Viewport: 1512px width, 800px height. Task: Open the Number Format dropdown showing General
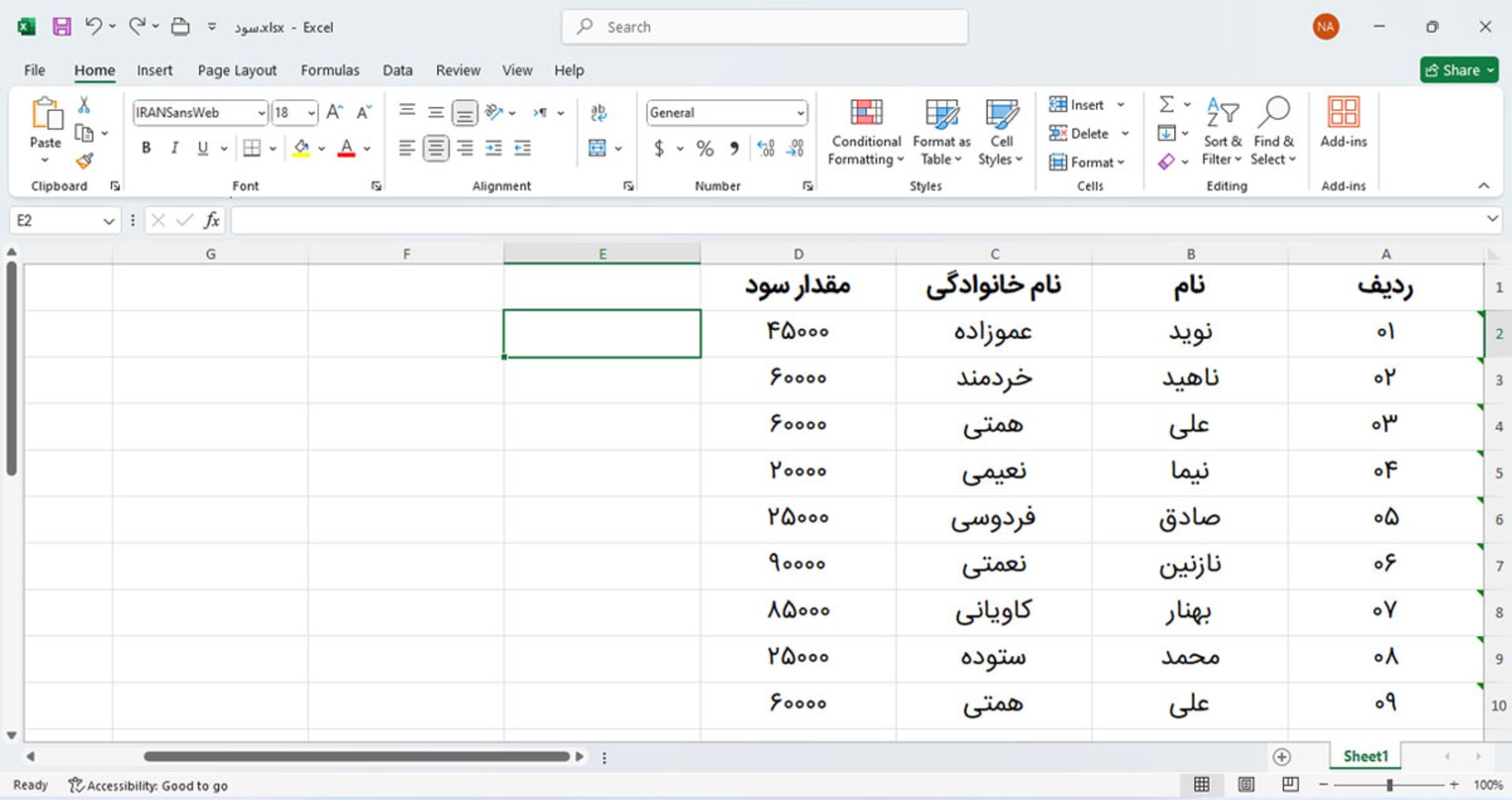(x=801, y=113)
